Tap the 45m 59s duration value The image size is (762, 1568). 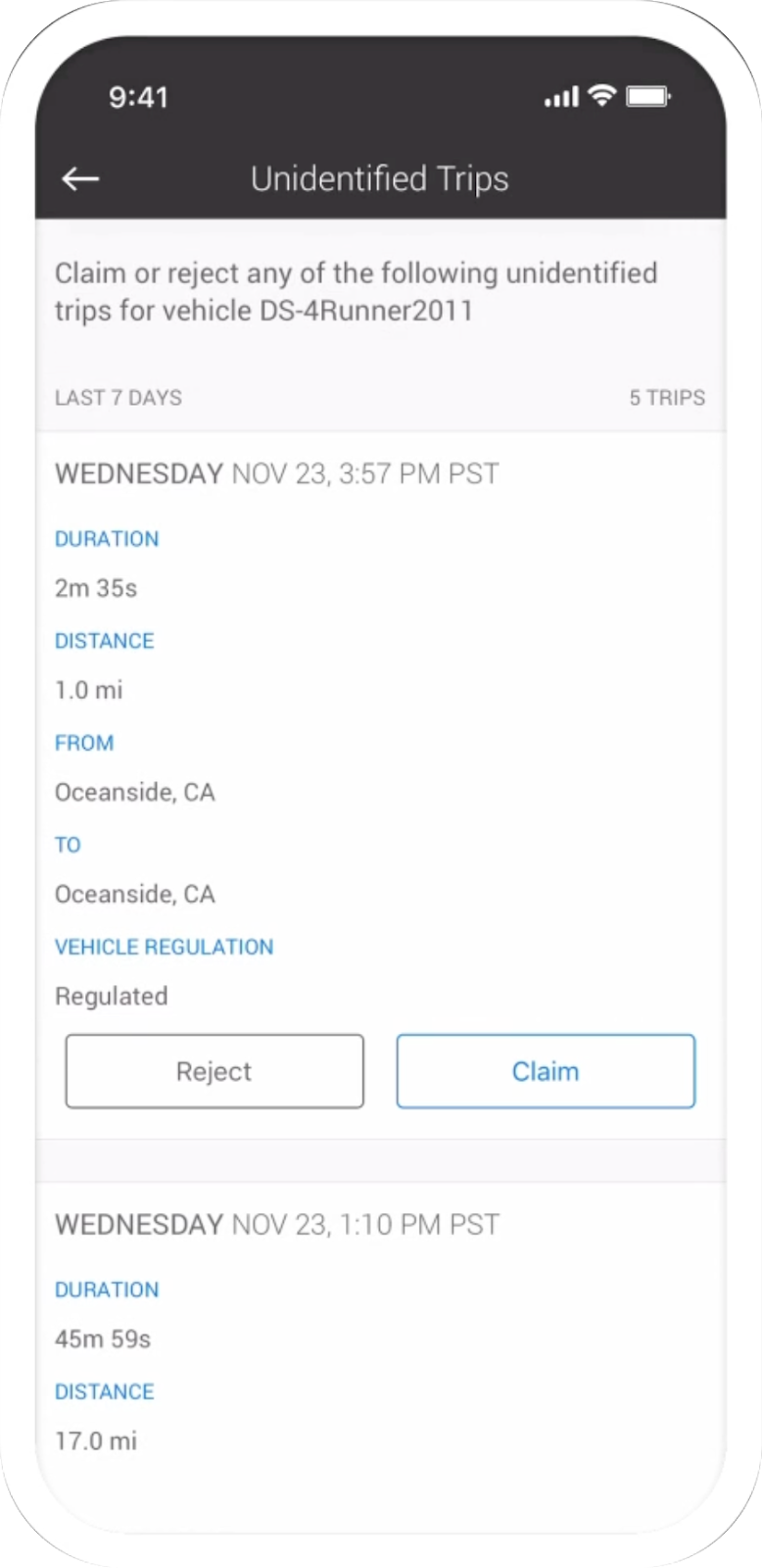pos(103,1339)
